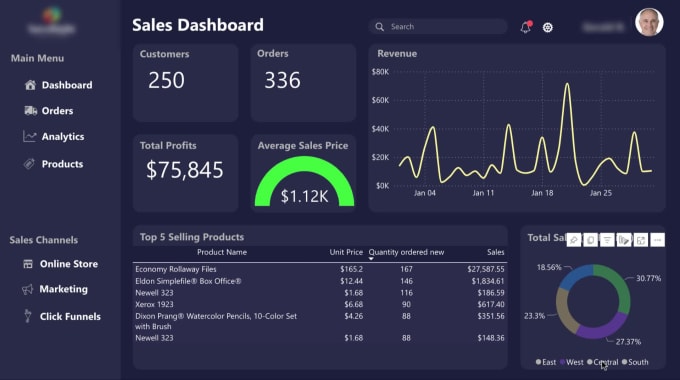Toggle the East legend item
The width and height of the screenshot is (680, 380).
(x=546, y=362)
